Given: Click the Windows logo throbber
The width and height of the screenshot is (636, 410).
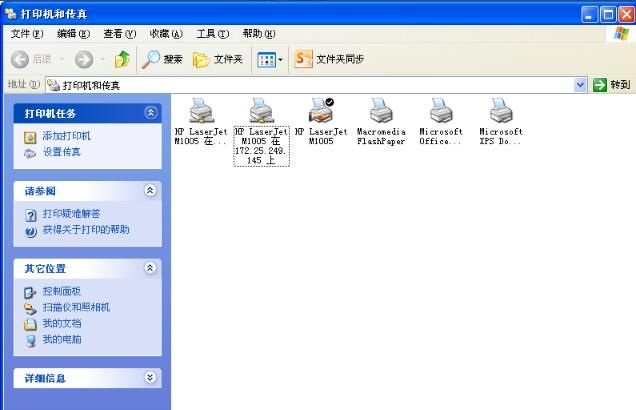Looking at the screenshot, I should click(621, 34).
